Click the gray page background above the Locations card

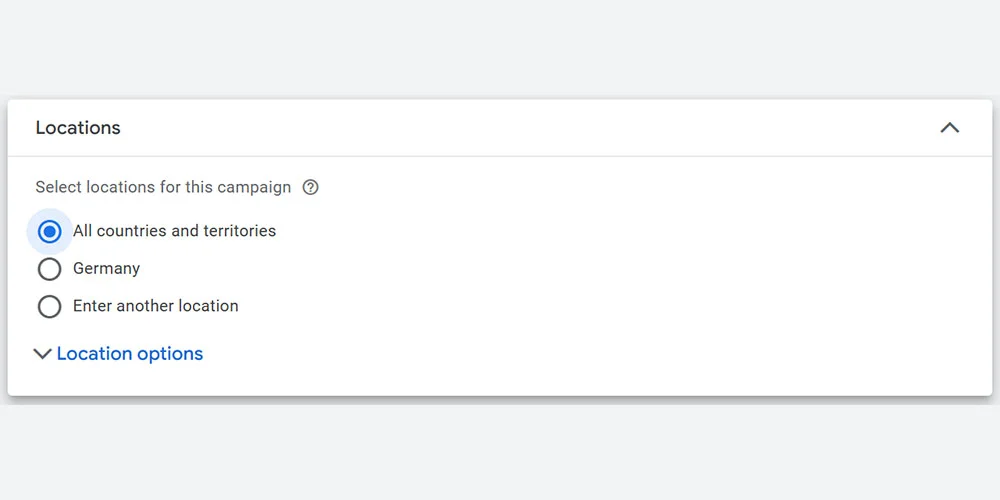500,50
